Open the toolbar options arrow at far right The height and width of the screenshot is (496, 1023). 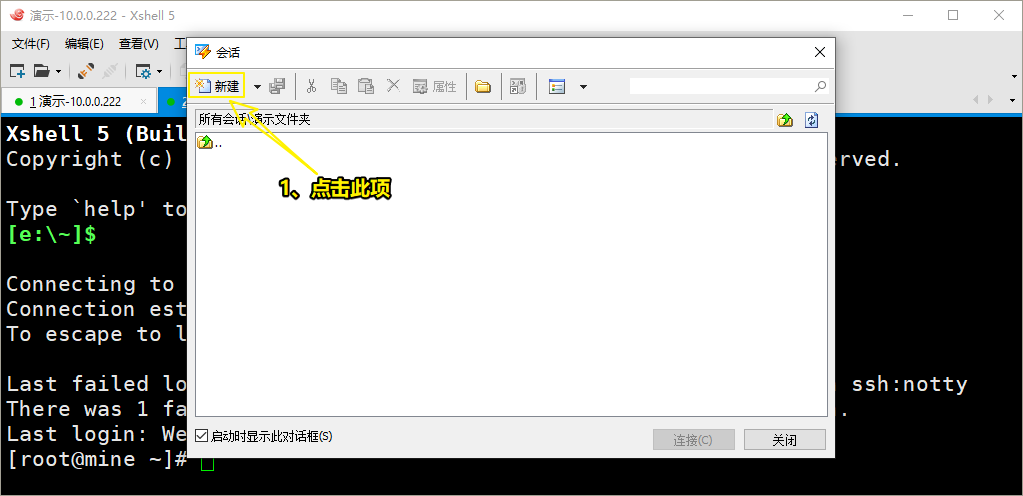[1015, 76]
